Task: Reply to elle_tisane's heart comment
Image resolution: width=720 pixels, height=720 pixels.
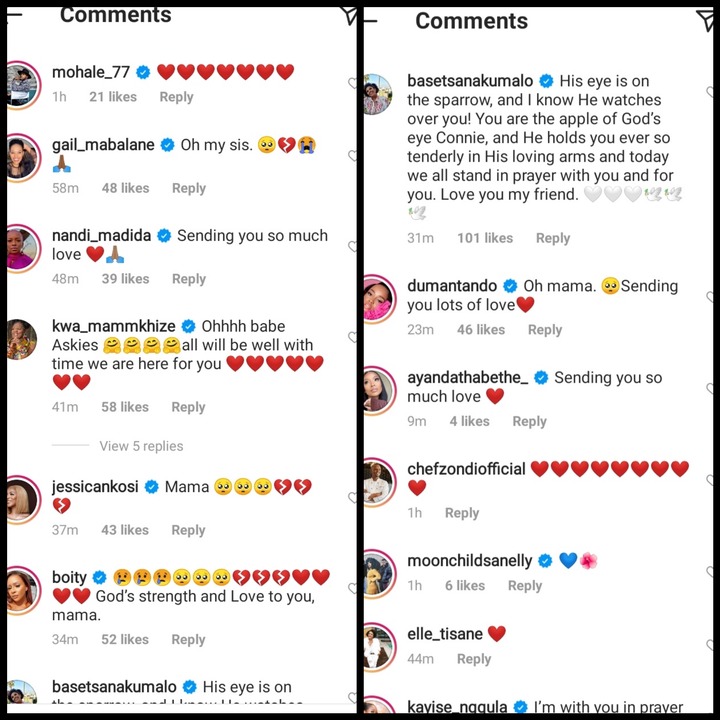Action: point(474,659)
